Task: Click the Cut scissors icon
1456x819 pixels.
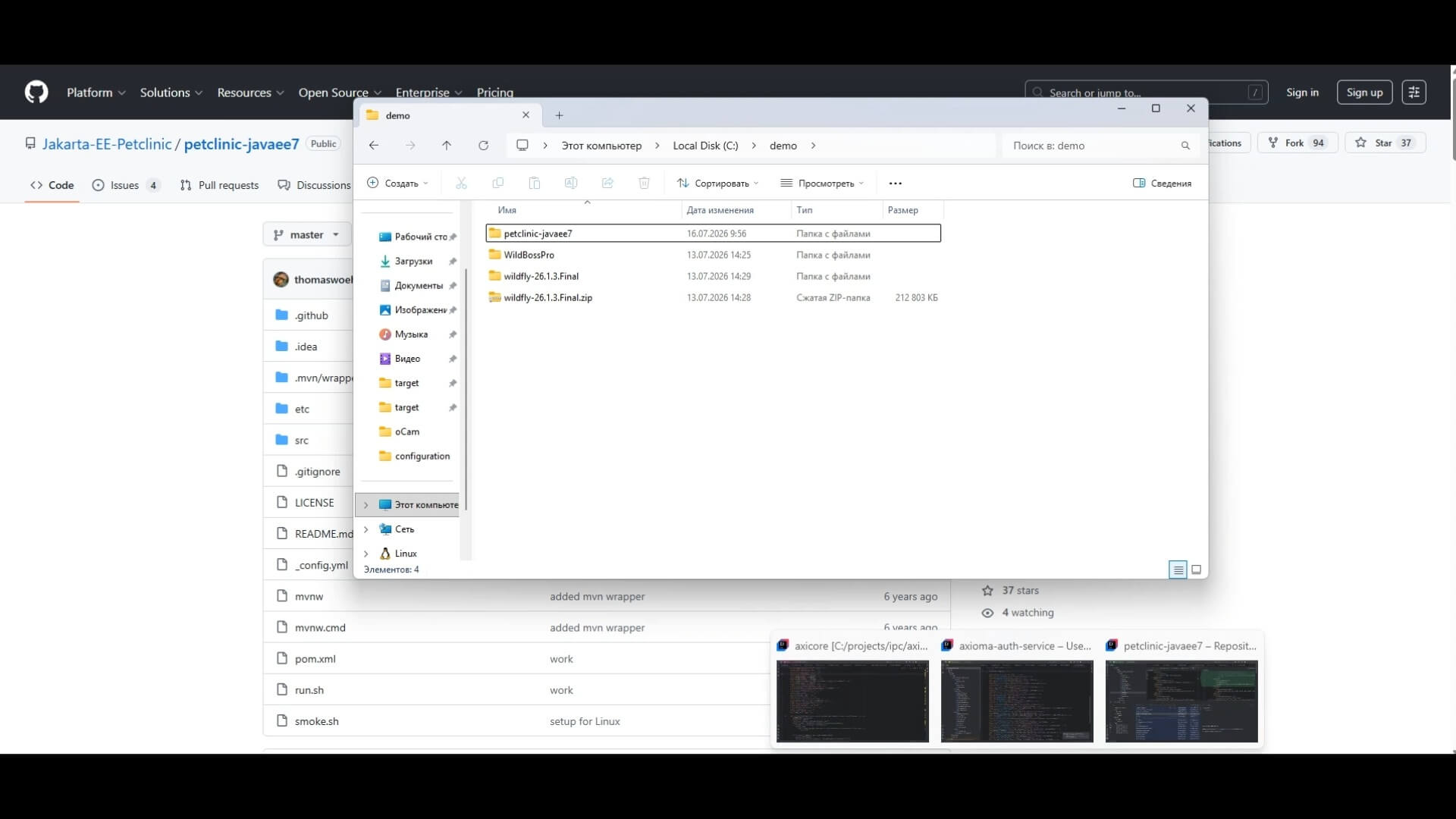Action: (461, 183)
